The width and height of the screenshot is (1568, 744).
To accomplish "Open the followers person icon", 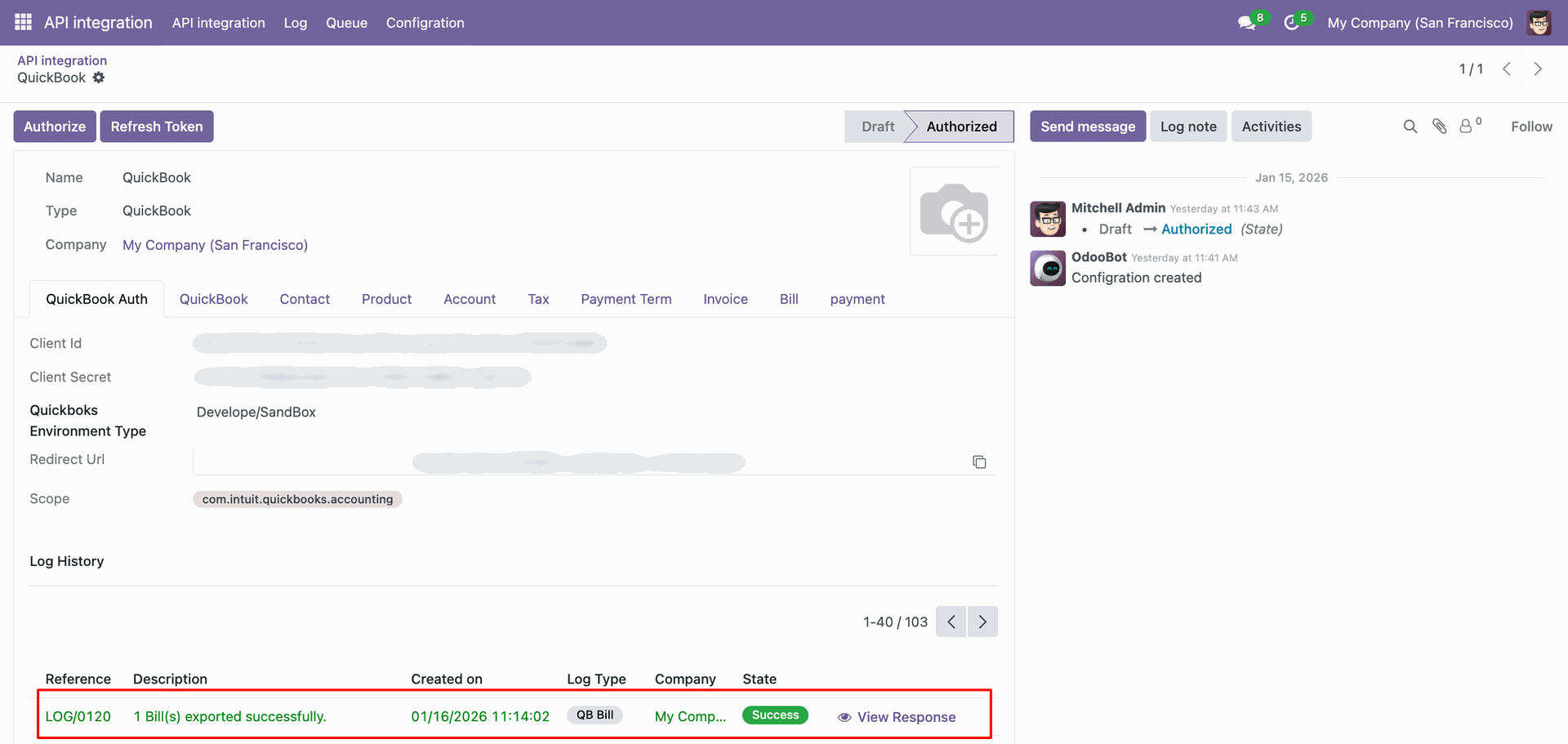I will pyautogui.click(x=1467, y=127).
